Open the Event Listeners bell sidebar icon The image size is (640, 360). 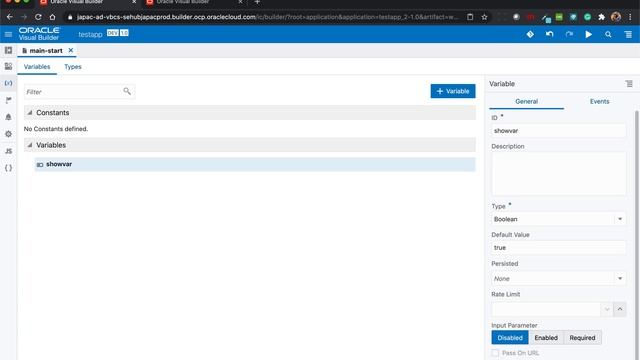pos(8,117)
